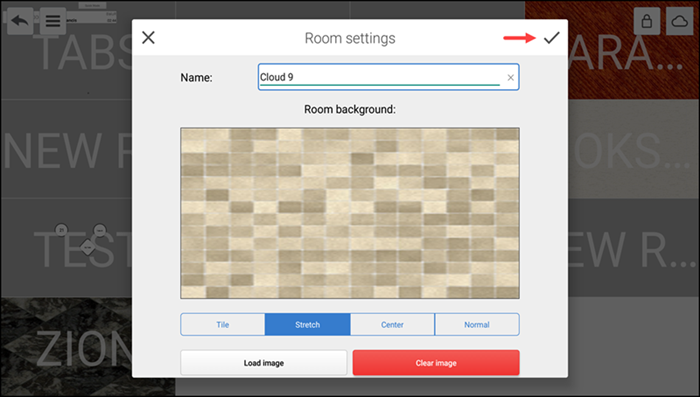Screen dimensions: 700x397
Task: Click the room background preview image
Action: tap(350, 213)
